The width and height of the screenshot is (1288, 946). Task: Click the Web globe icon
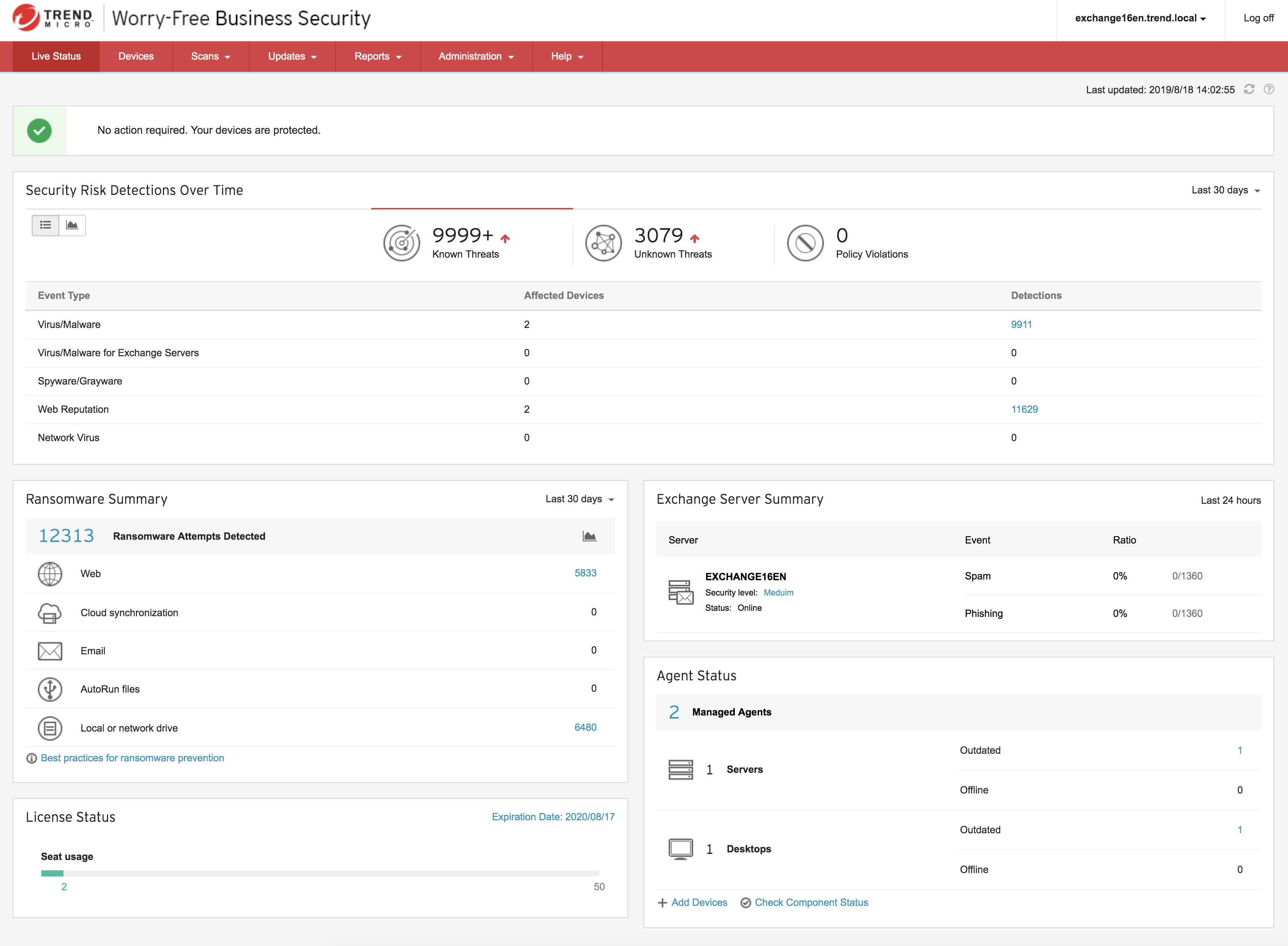50,574
